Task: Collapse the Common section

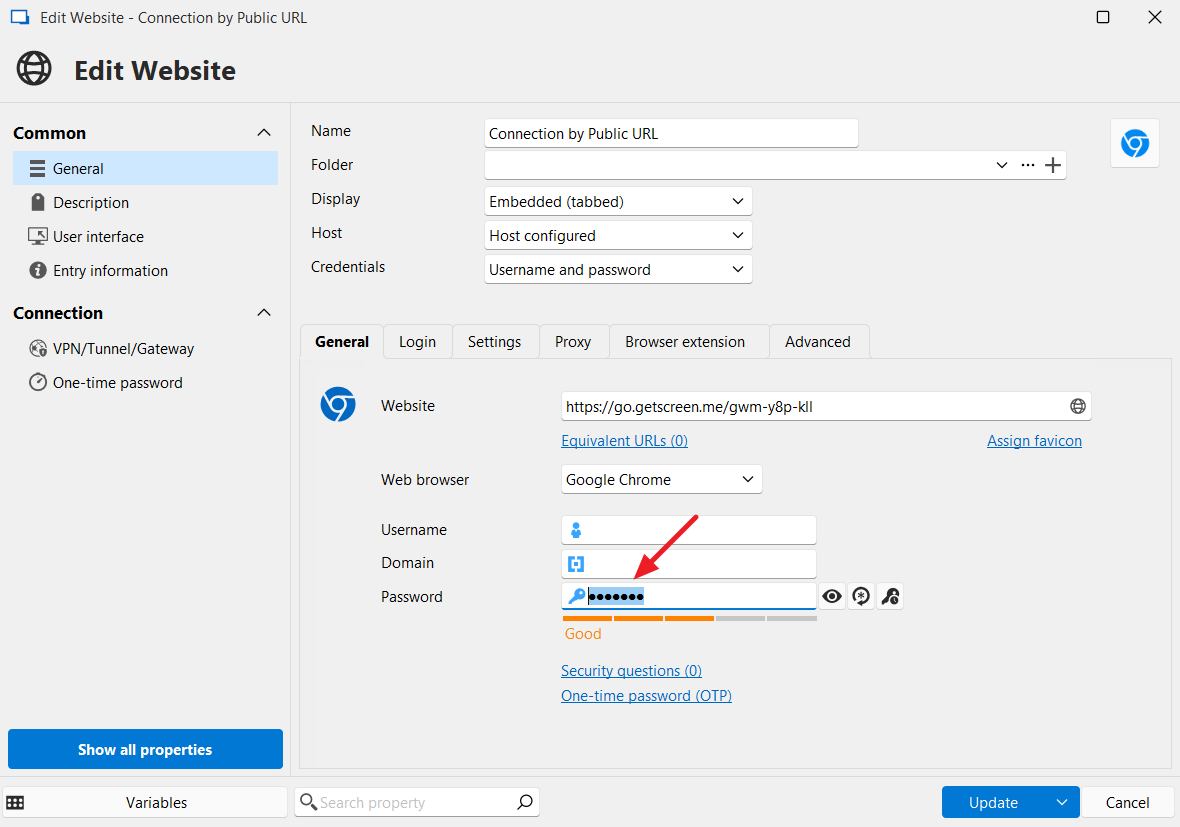Action: [x=263, y=133]
